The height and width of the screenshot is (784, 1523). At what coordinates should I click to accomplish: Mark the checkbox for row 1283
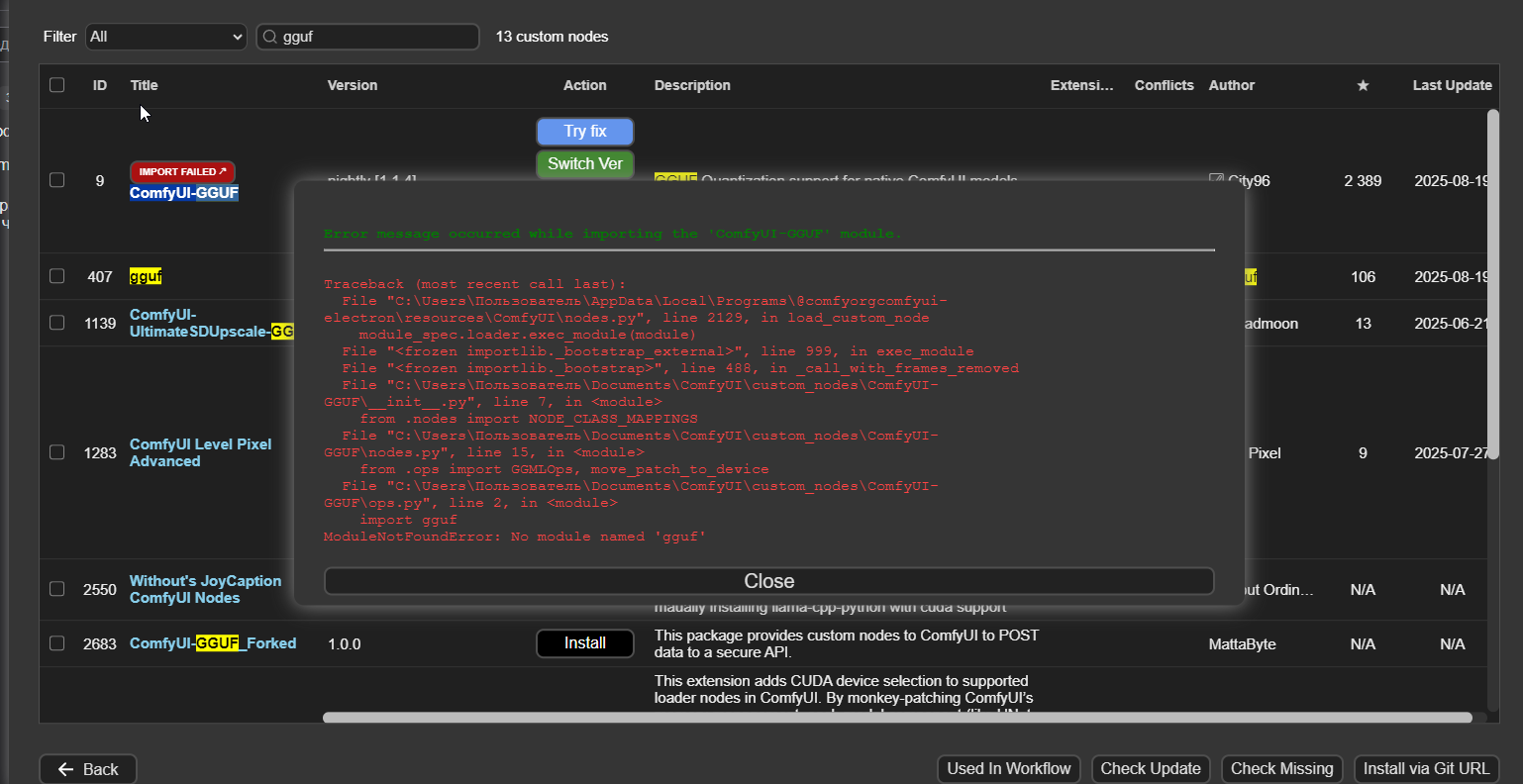[57, 452]
